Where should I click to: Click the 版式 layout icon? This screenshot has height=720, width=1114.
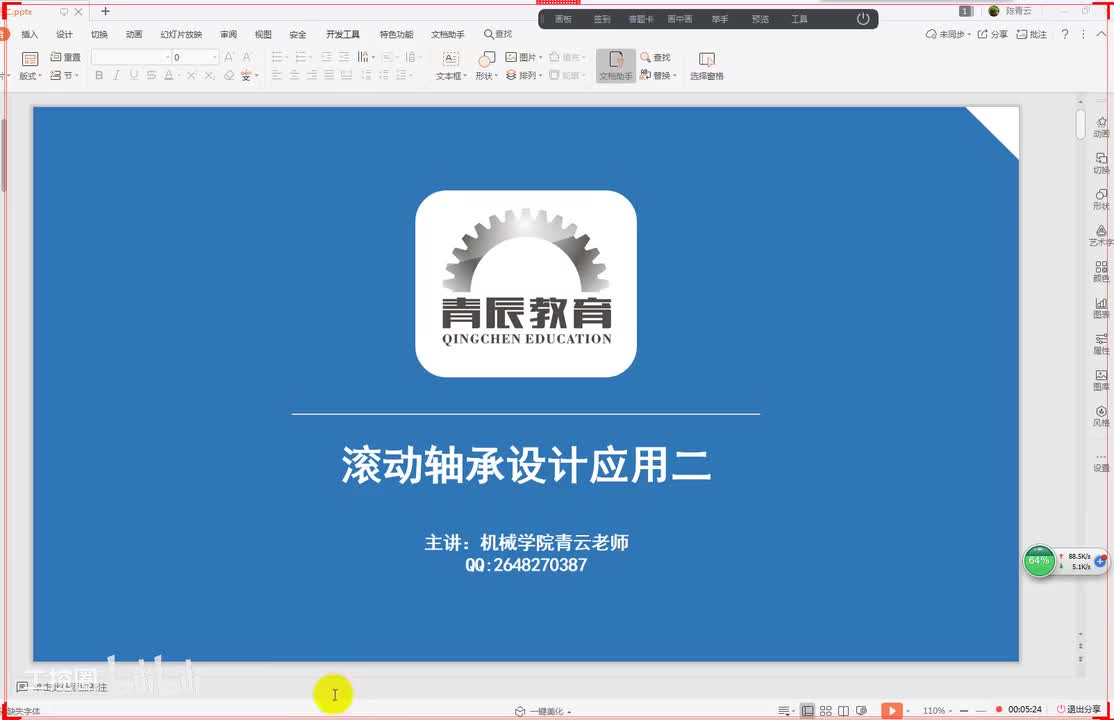(x=30, y=59)
